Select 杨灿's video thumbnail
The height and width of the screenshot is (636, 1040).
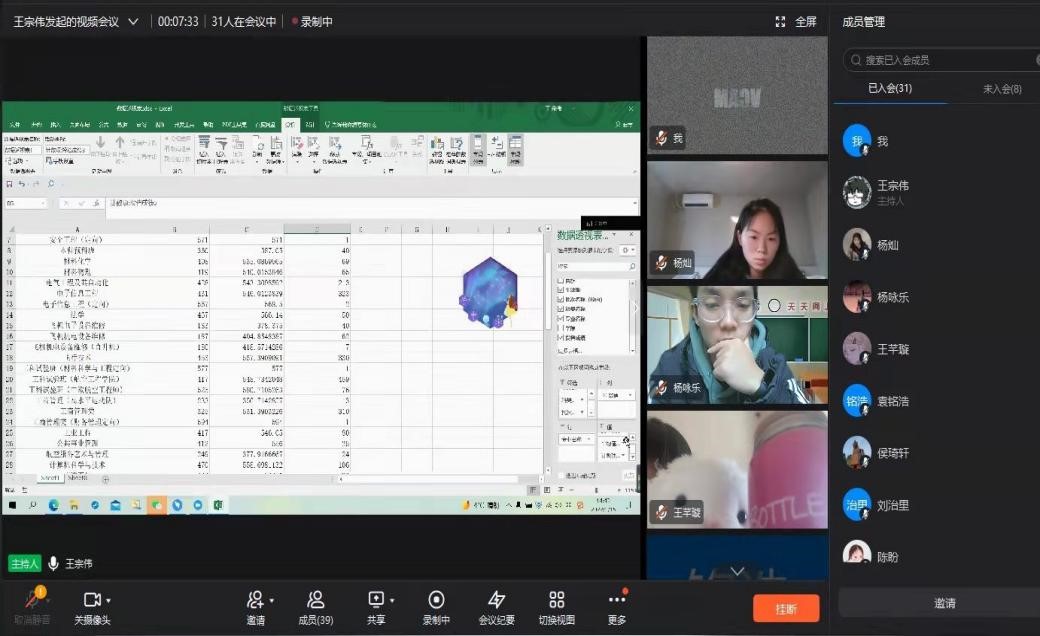pyautogui.click(x=737, y=220)
